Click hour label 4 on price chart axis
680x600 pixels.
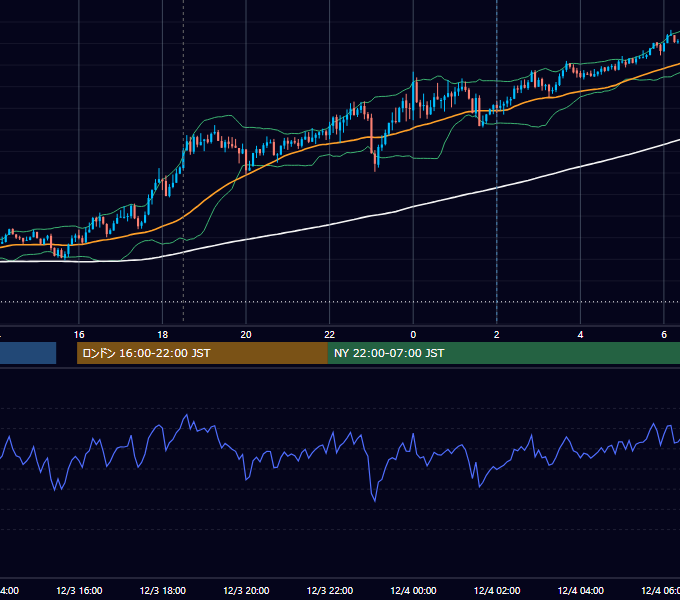point(580,335)
